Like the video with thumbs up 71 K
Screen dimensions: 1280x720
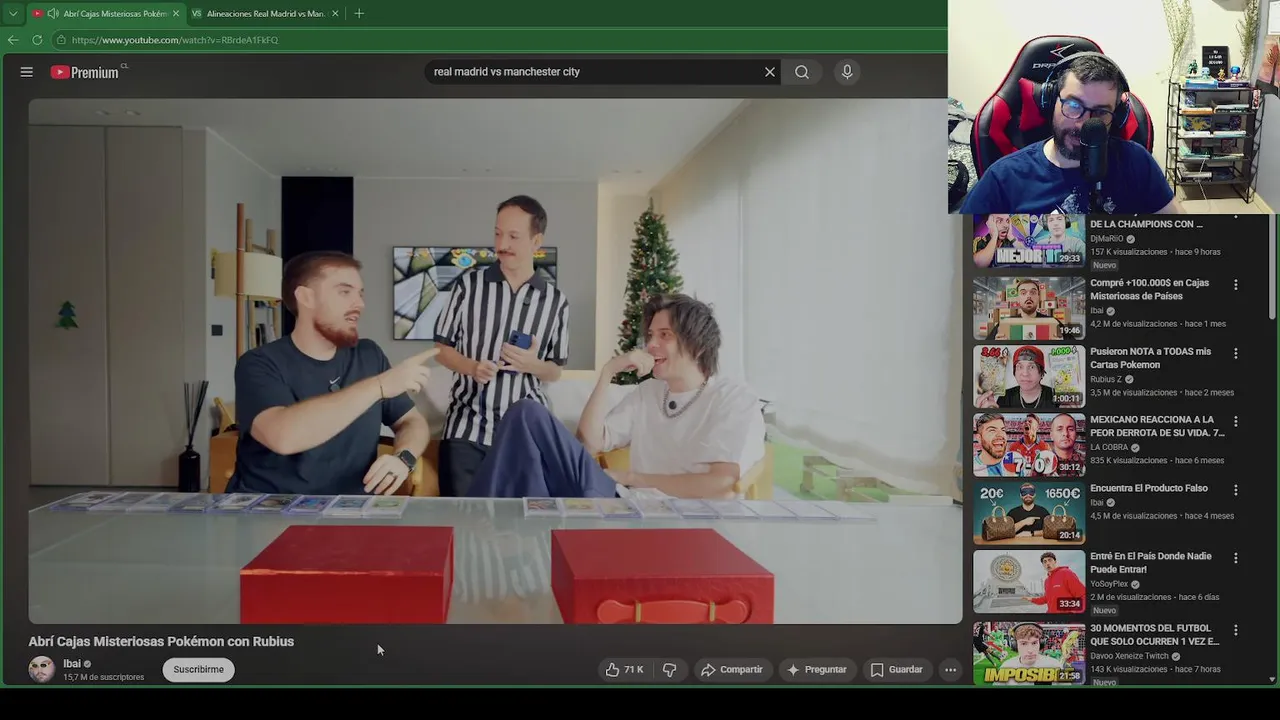point(624,669)
